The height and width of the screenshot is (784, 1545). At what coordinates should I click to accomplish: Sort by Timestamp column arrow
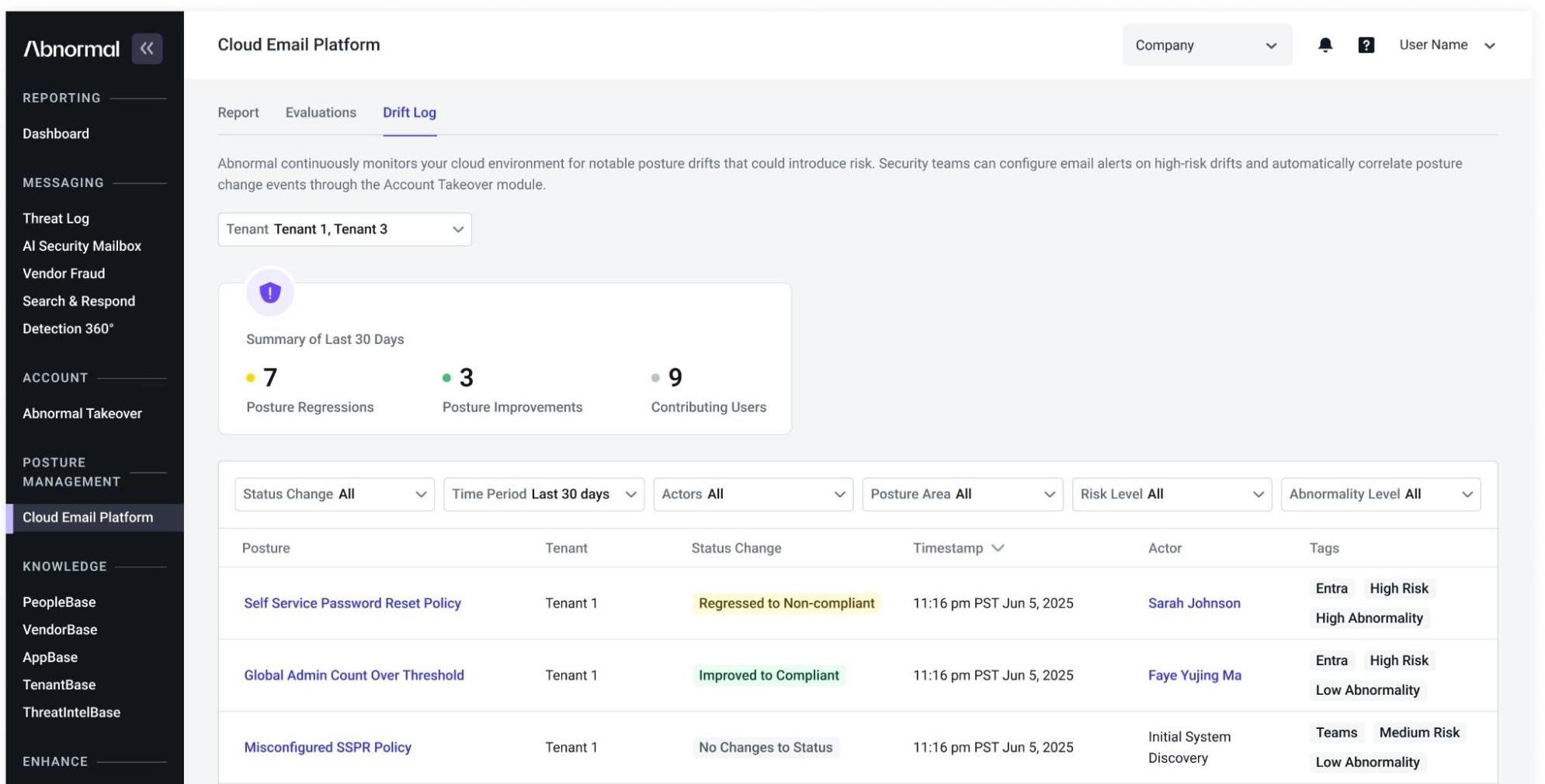(x=998, y=548)
